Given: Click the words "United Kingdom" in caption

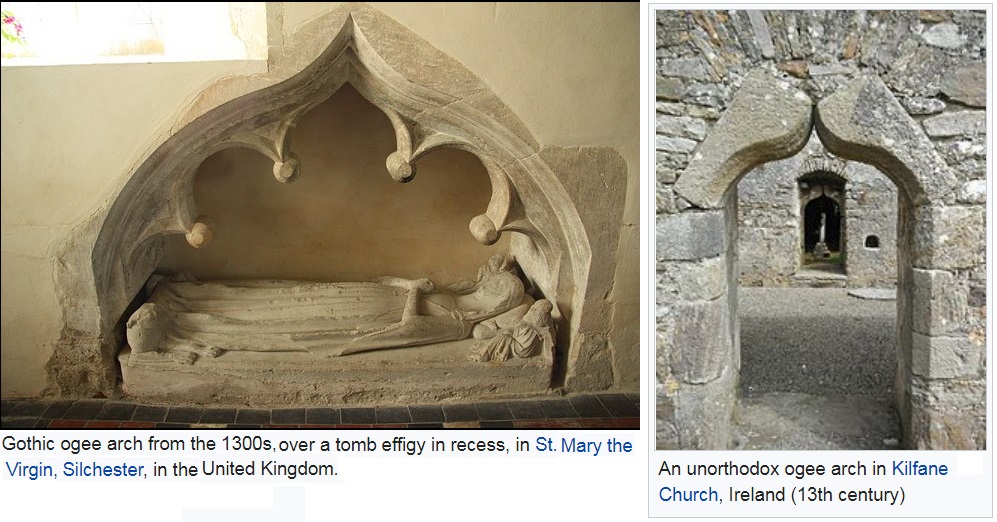Looking at the screenshot, I should 270,469.
